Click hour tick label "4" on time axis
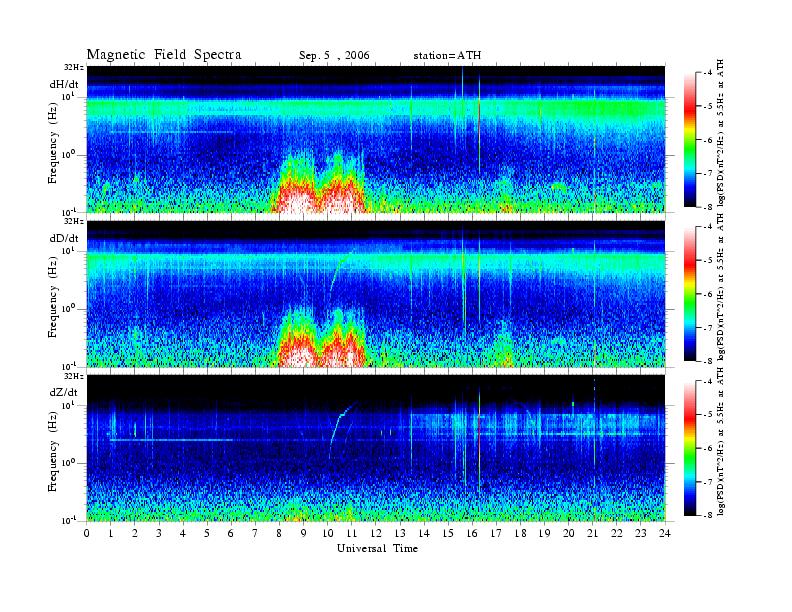792x612 pixels. 183,533
